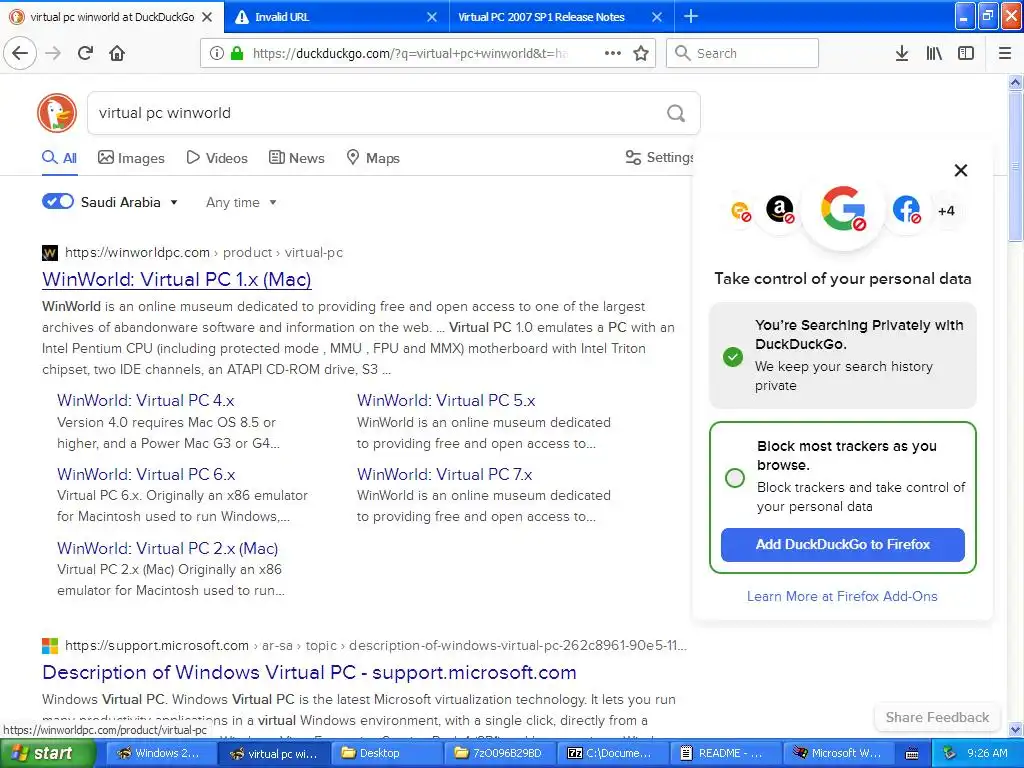
Task: Select the Videos results tab
Action: pos(217,158)
